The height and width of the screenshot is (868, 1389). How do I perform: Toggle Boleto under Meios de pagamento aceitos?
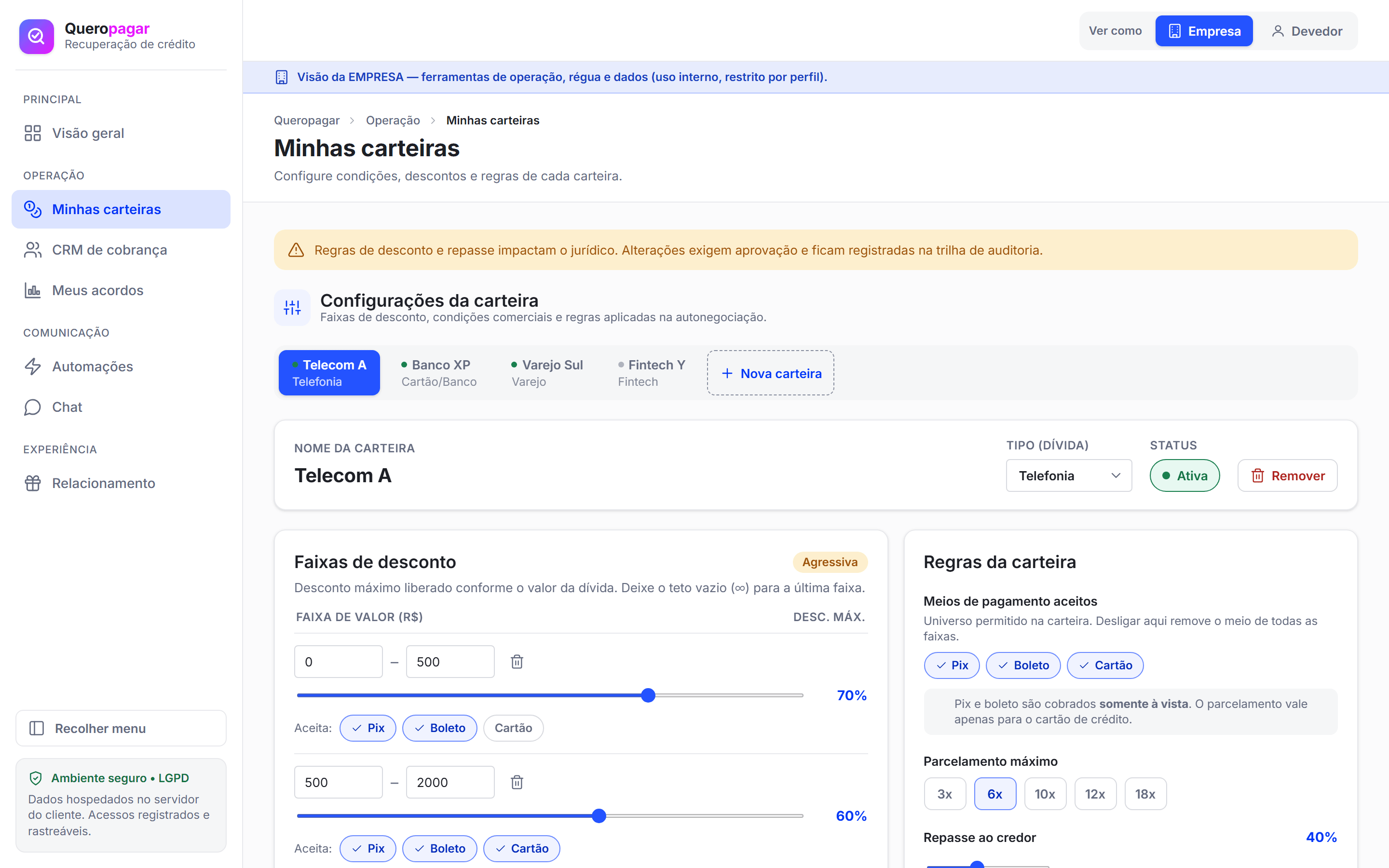pyautogui.click(x=1023, y=665)
